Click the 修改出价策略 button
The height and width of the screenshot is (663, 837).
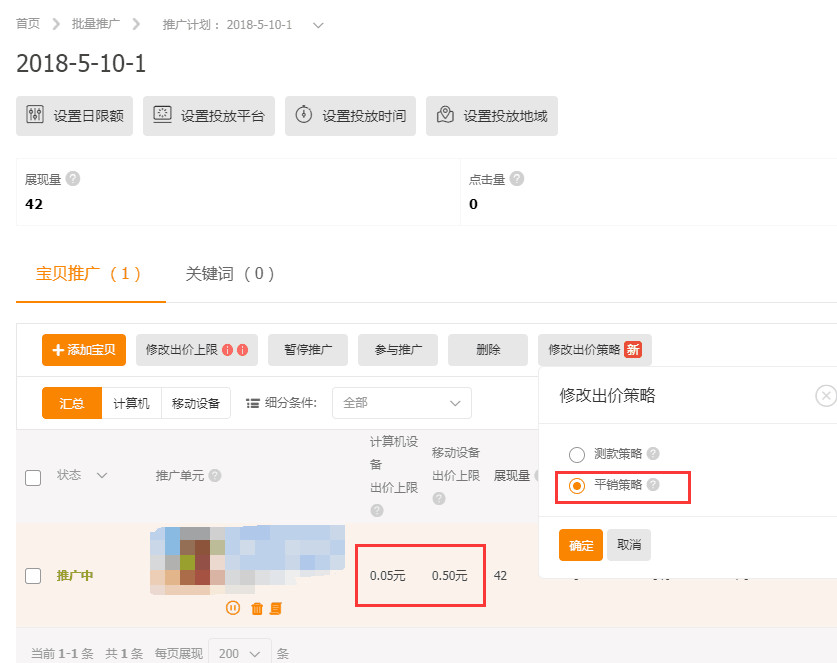click(595, 350)
